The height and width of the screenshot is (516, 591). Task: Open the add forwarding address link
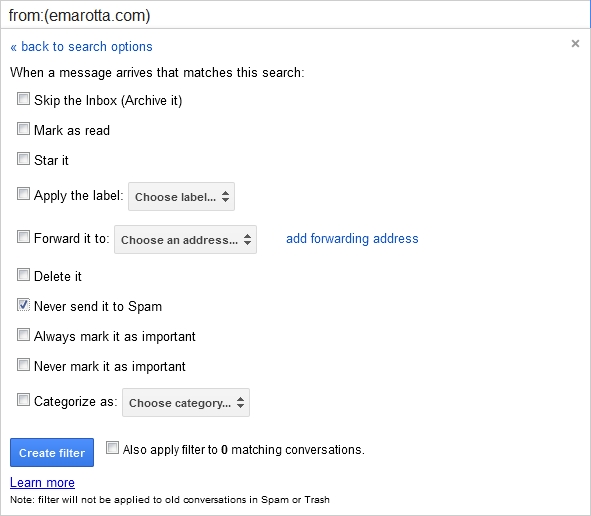tap(352, 239)
